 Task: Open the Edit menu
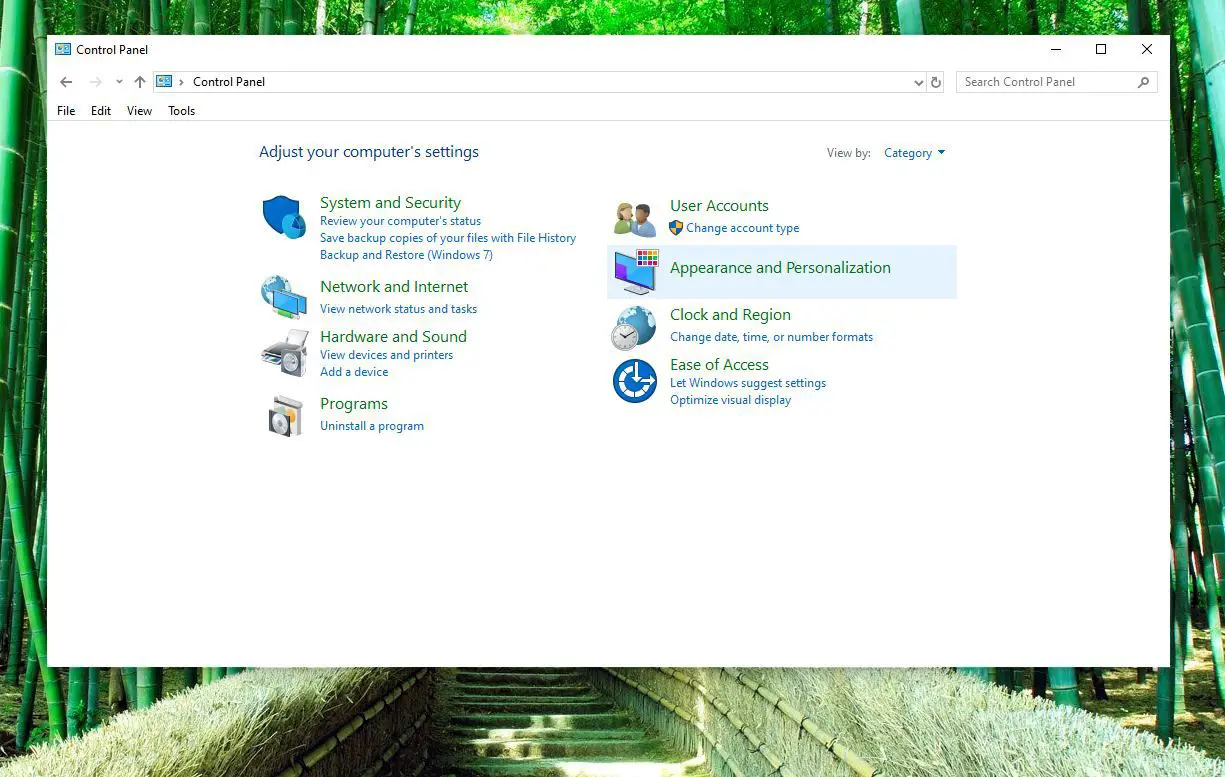[x=101, y=111]
